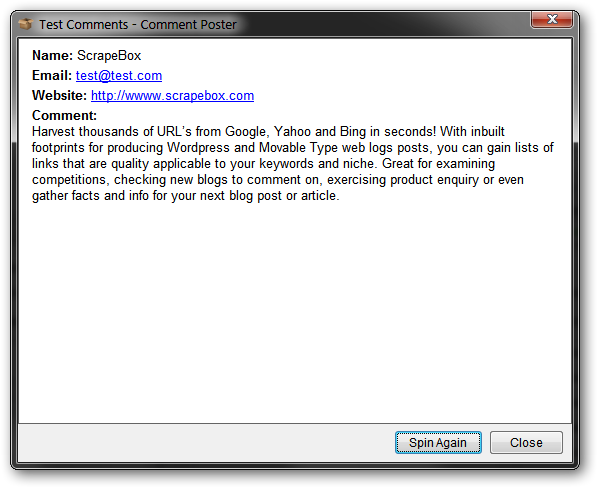The height and width of the screenshot is (488, 598).
Task: Select the bold Name: label
Action: (x=52, y=56)
